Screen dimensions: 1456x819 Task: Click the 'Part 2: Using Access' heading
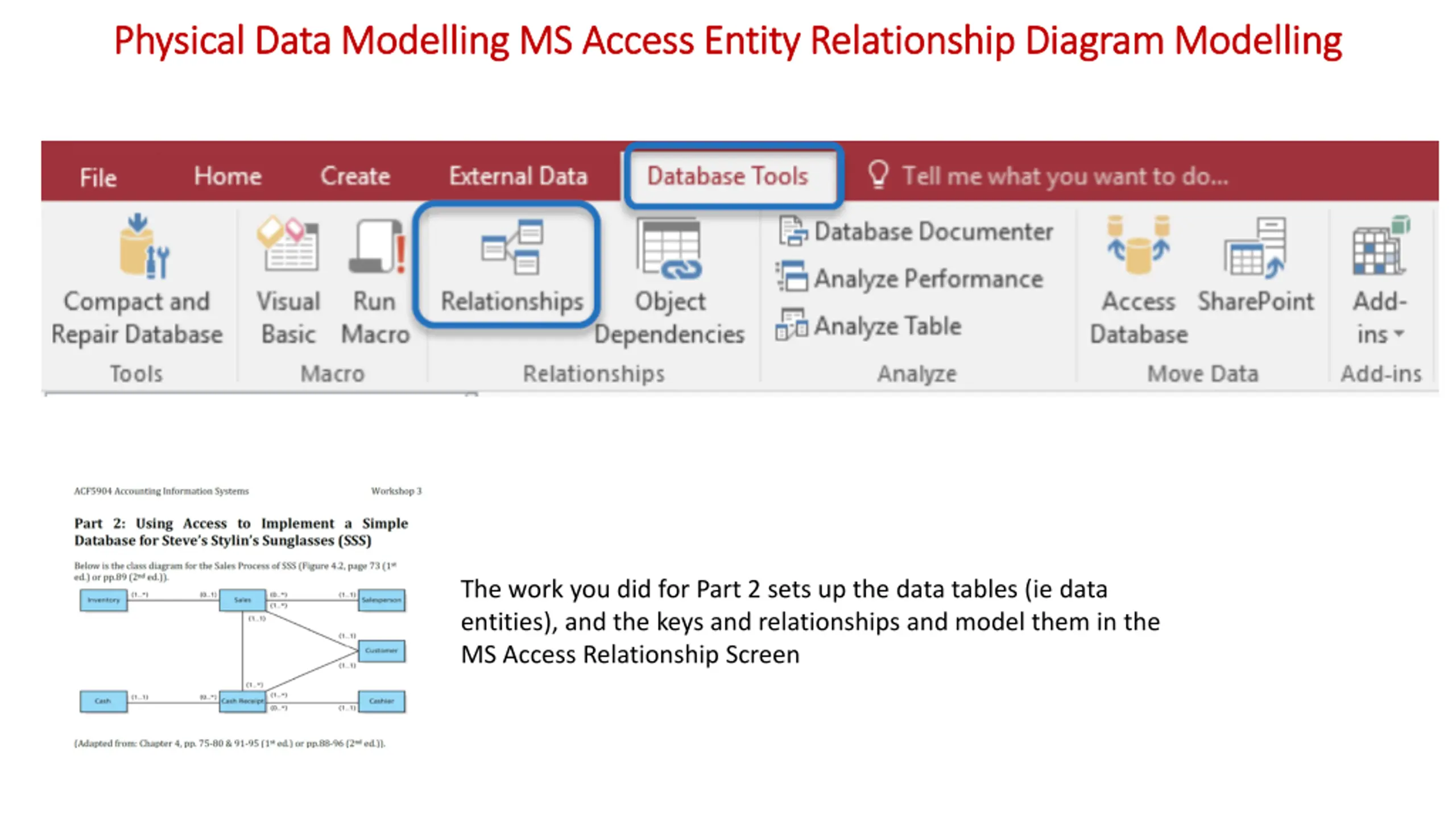tap(241, 532)
